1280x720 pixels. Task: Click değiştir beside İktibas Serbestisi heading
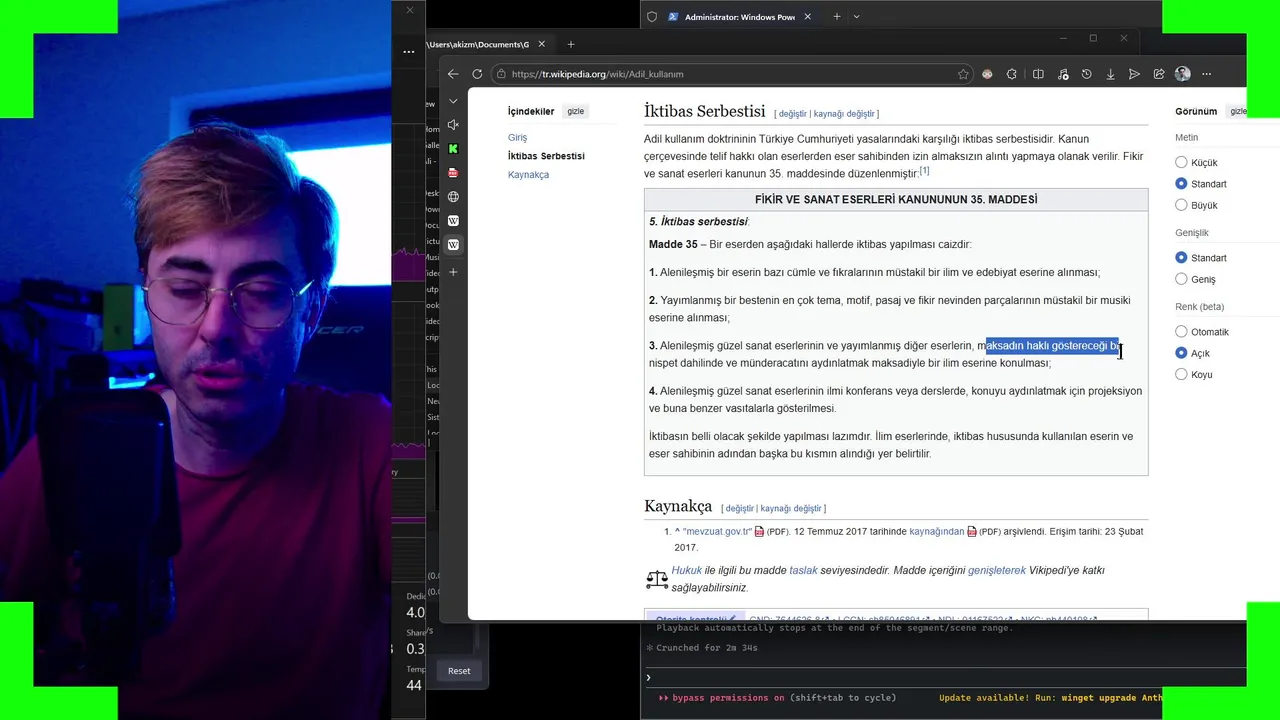[792, 114]
